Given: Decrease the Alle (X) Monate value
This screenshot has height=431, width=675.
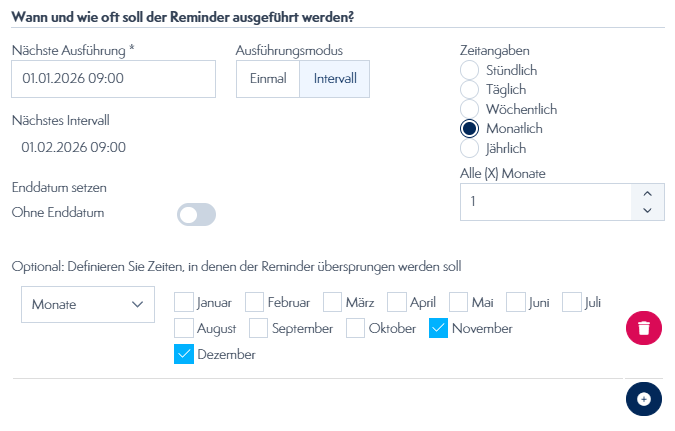Looking at the screenshot, I should (647, 210).
